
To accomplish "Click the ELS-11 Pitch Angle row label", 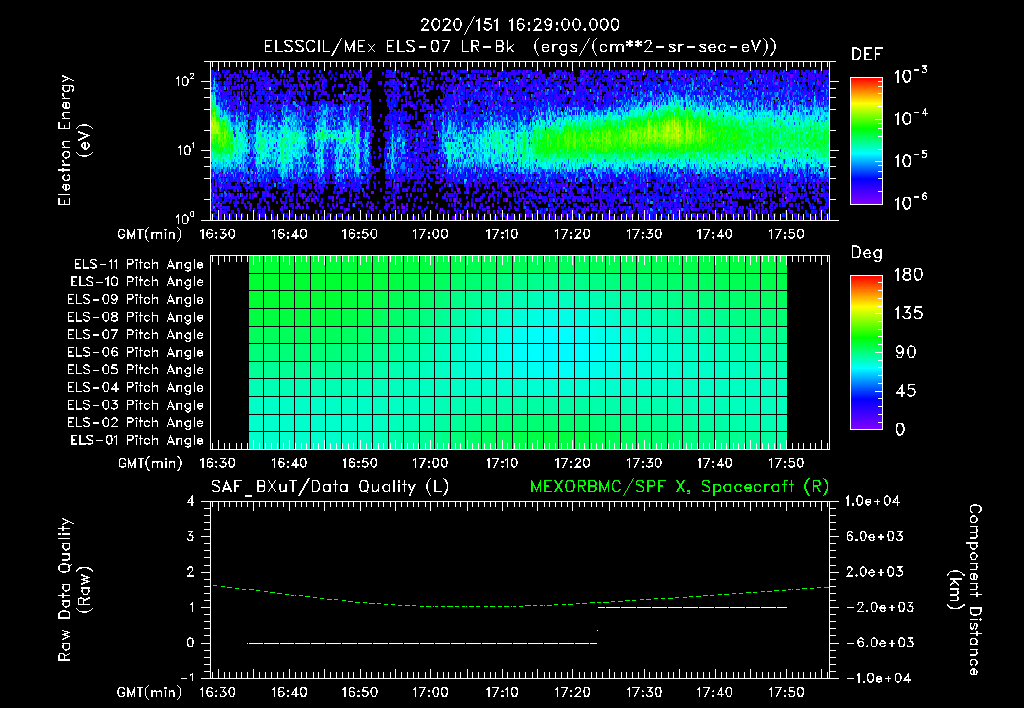I will [x=138, y=265].
